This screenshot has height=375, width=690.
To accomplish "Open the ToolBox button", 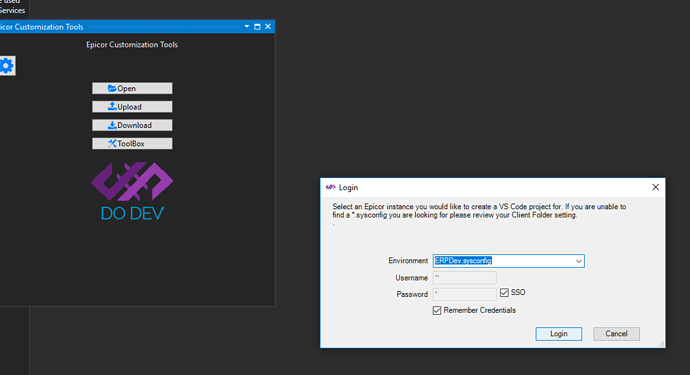I will click(132, 143).
